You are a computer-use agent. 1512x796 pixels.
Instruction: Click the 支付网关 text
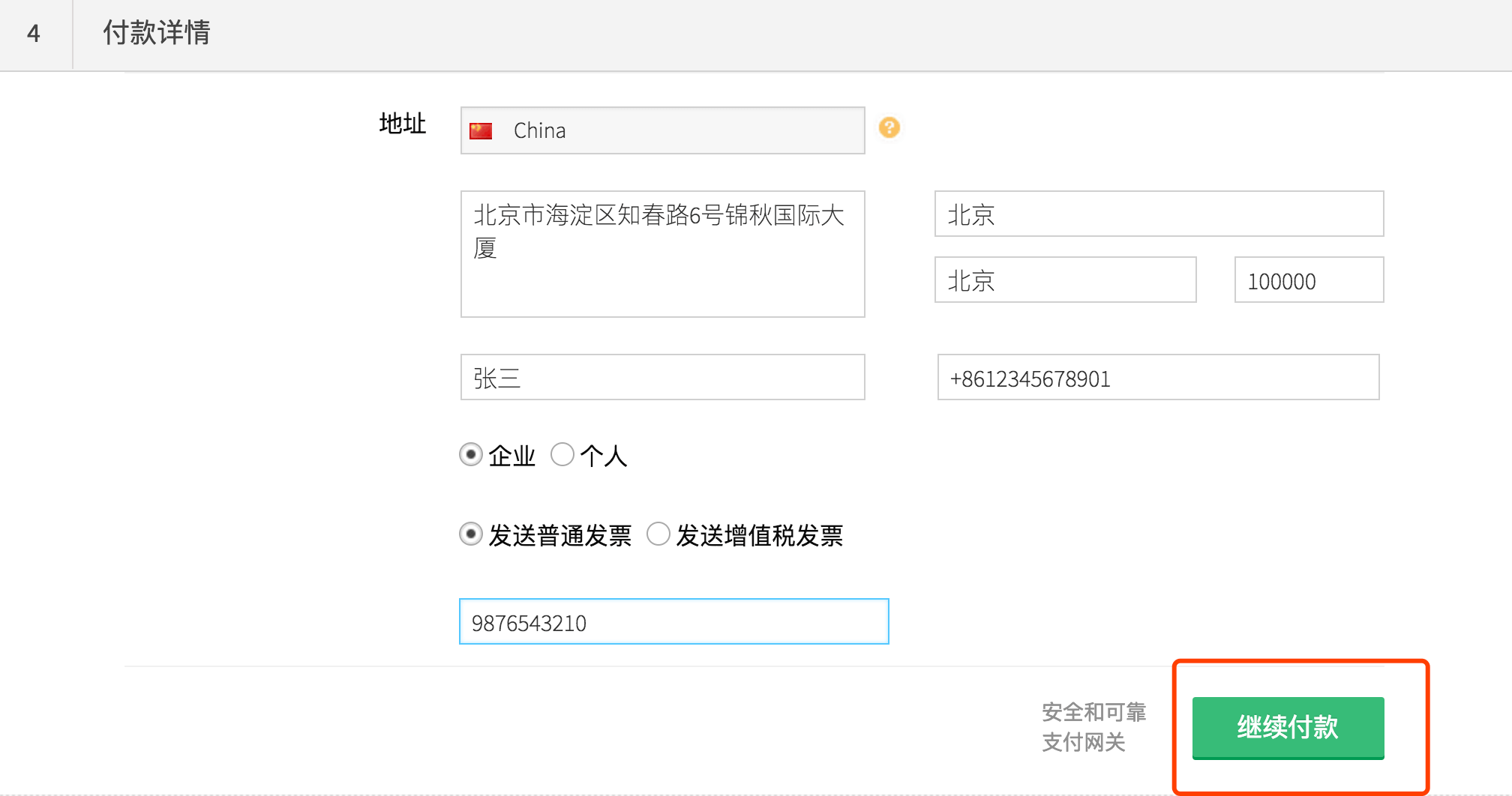click(x=1084, y=742)
